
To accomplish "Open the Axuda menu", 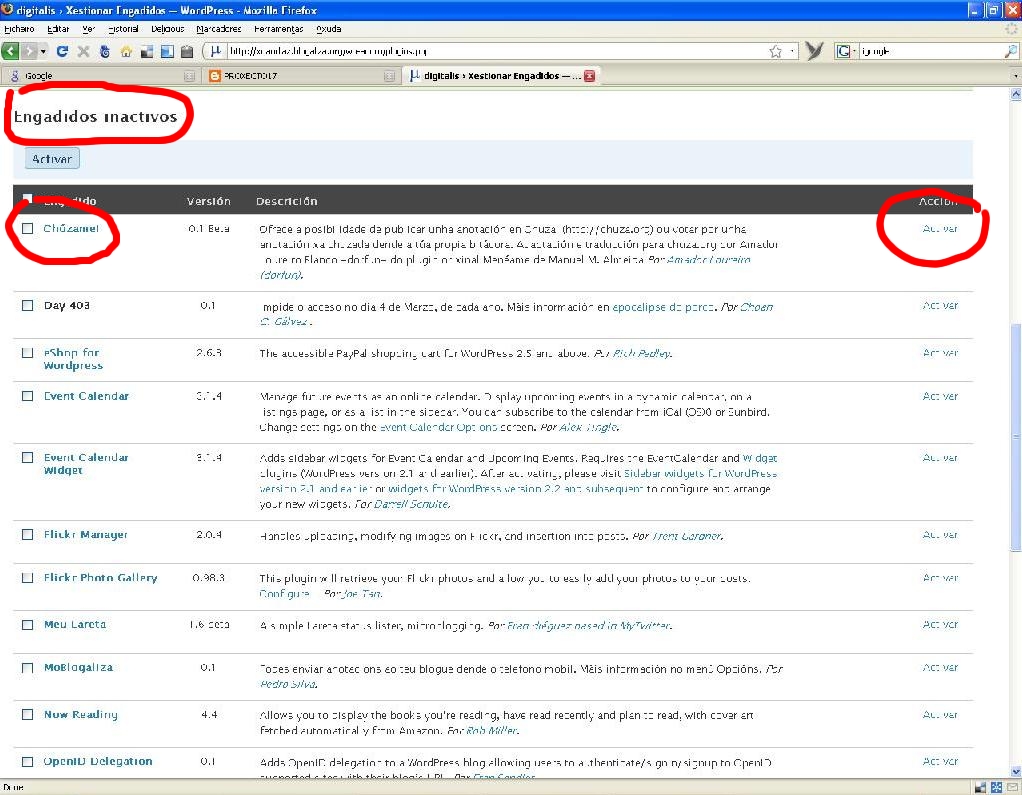I will tap(328, 29).
